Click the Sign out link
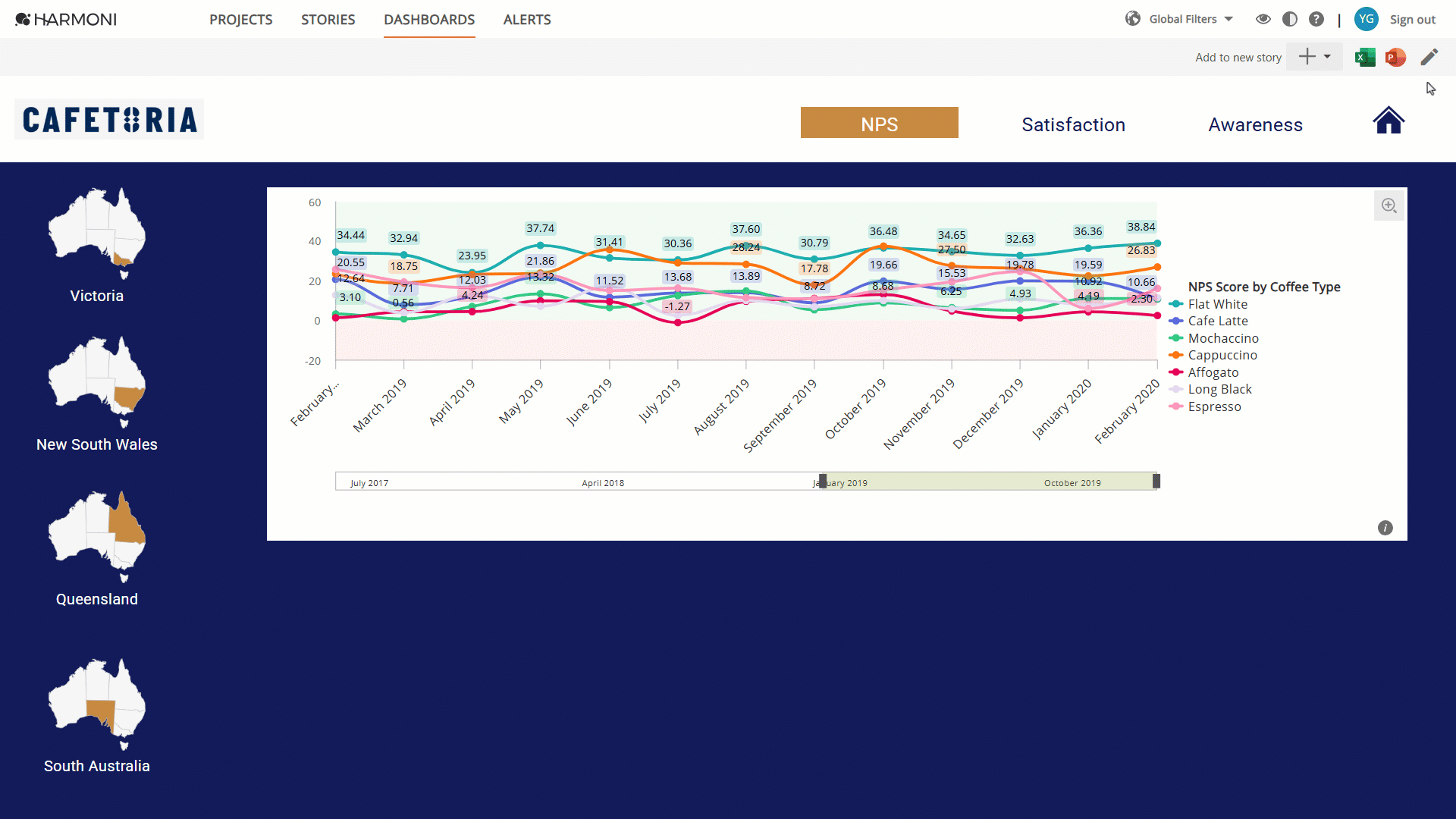Image resolution: width=1456 pixels, height=819 pixels. coord(1412,20)
